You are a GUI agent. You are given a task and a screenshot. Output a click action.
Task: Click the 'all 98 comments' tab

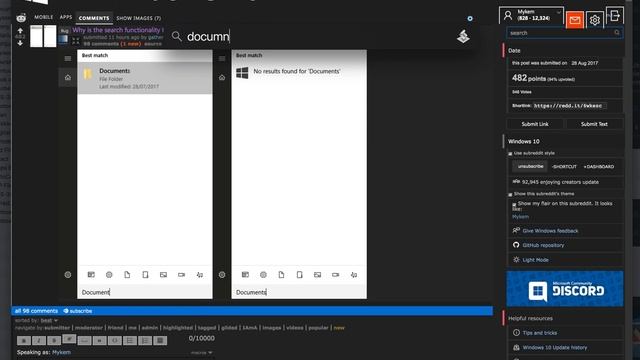[x=36, y=311]
